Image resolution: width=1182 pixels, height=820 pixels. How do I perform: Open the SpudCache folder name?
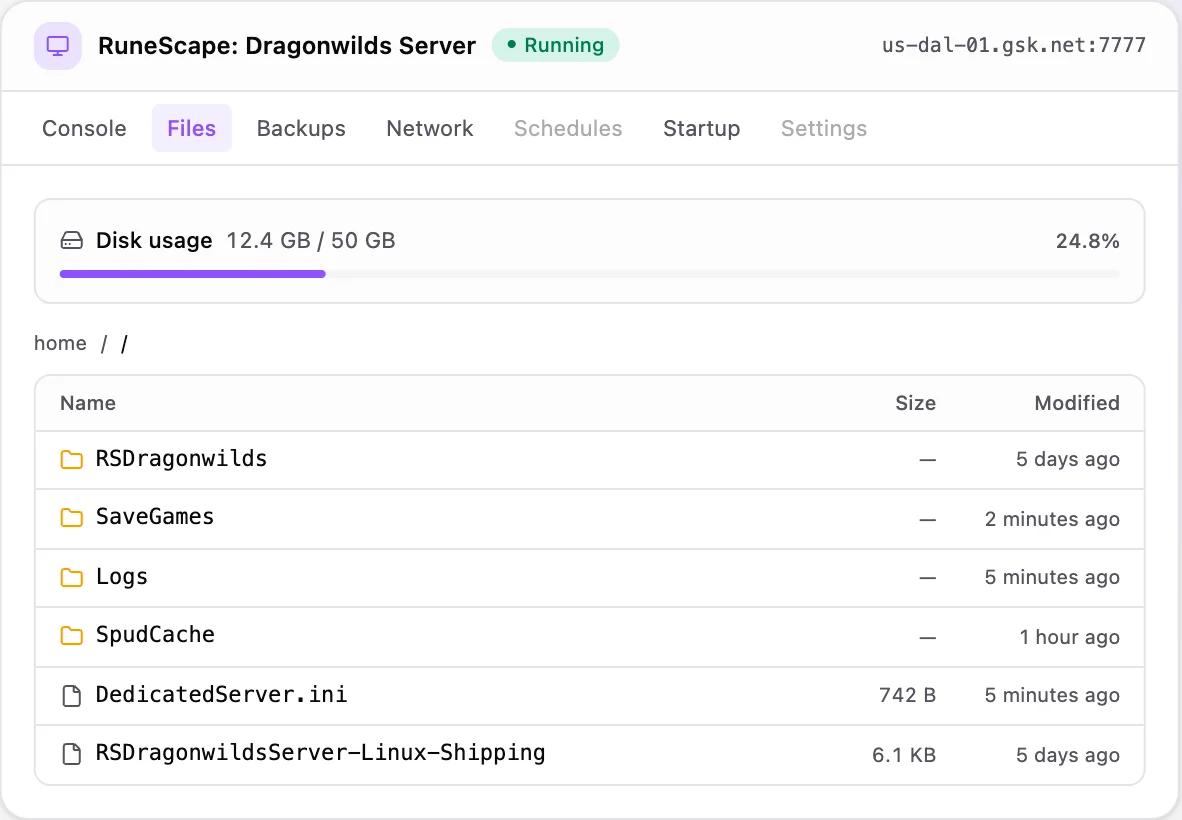click(x=155, y=635)
